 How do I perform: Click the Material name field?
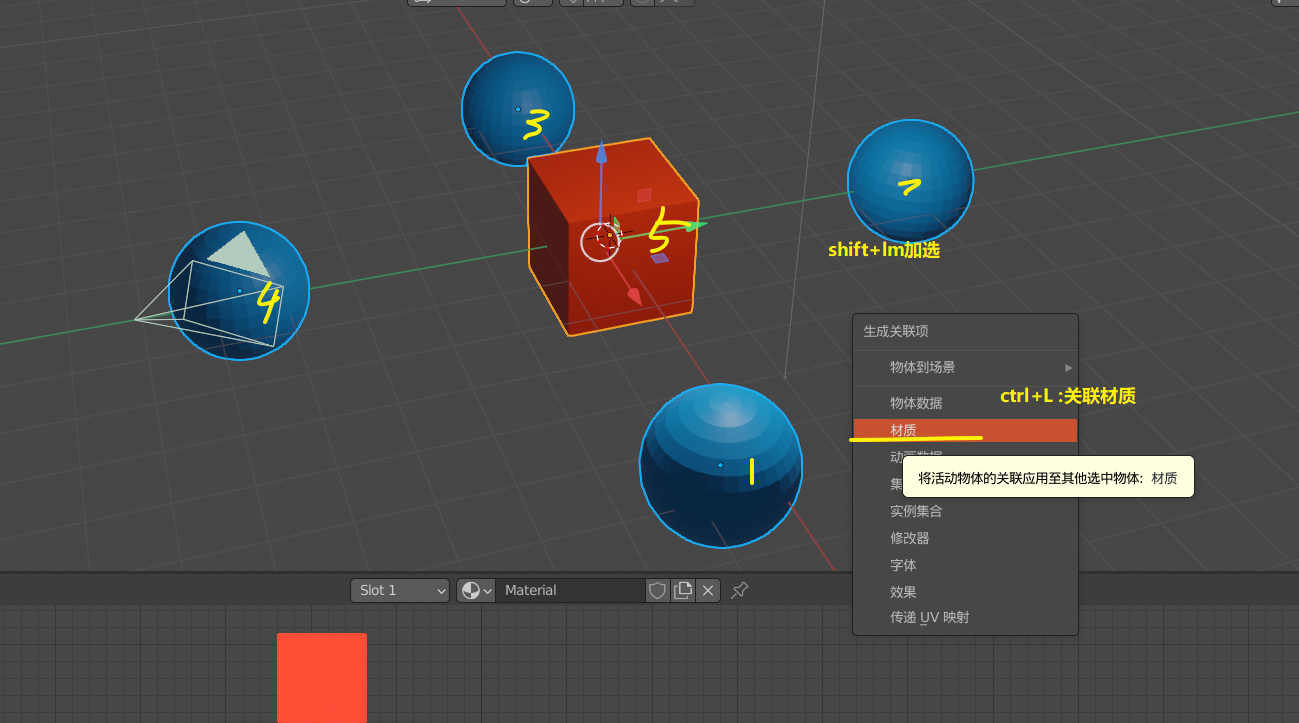[571, 590]
